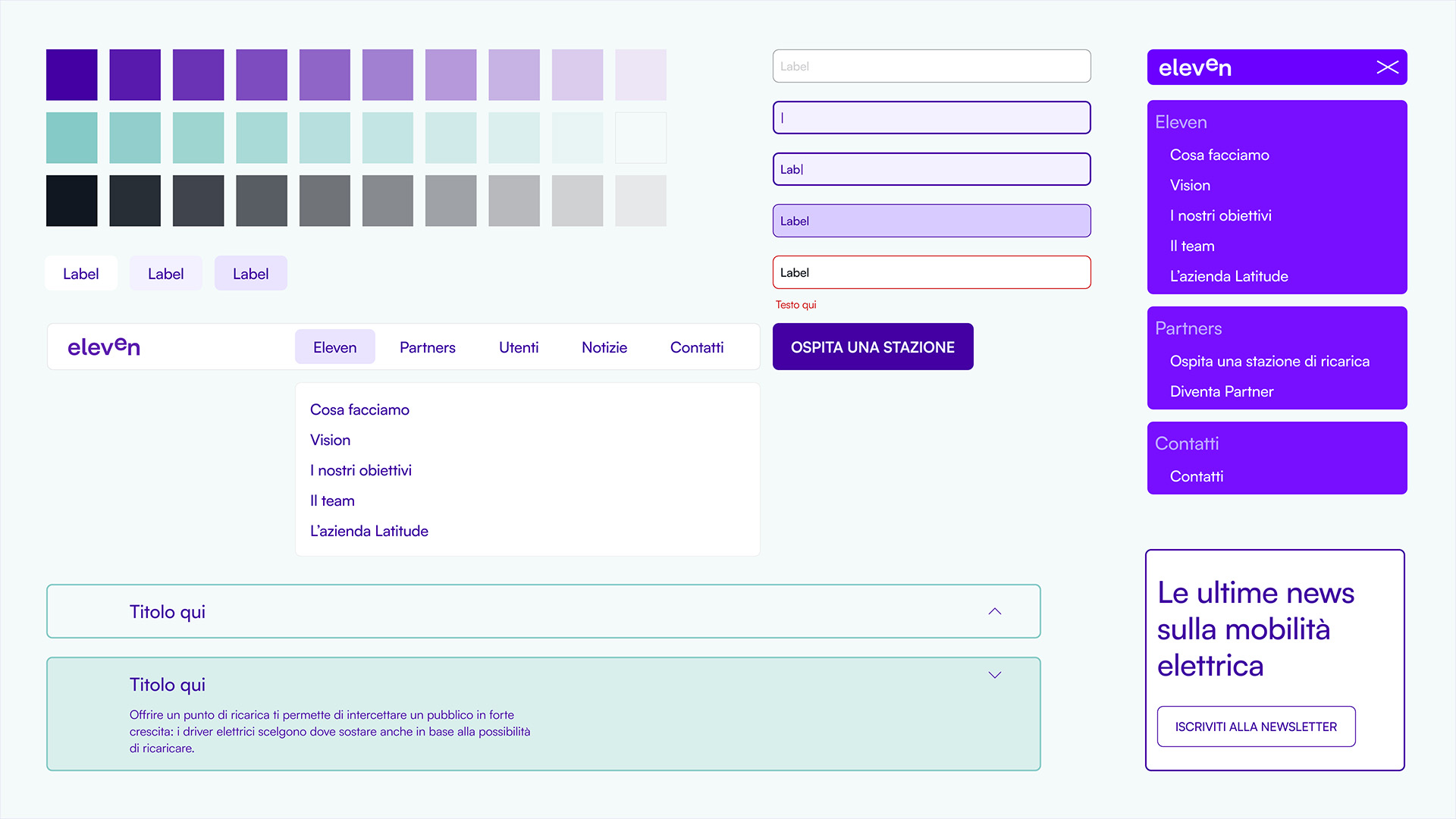Click the darkest lavender Label chip
Viewport: 1456px width, 819px height.
(250, 274)
